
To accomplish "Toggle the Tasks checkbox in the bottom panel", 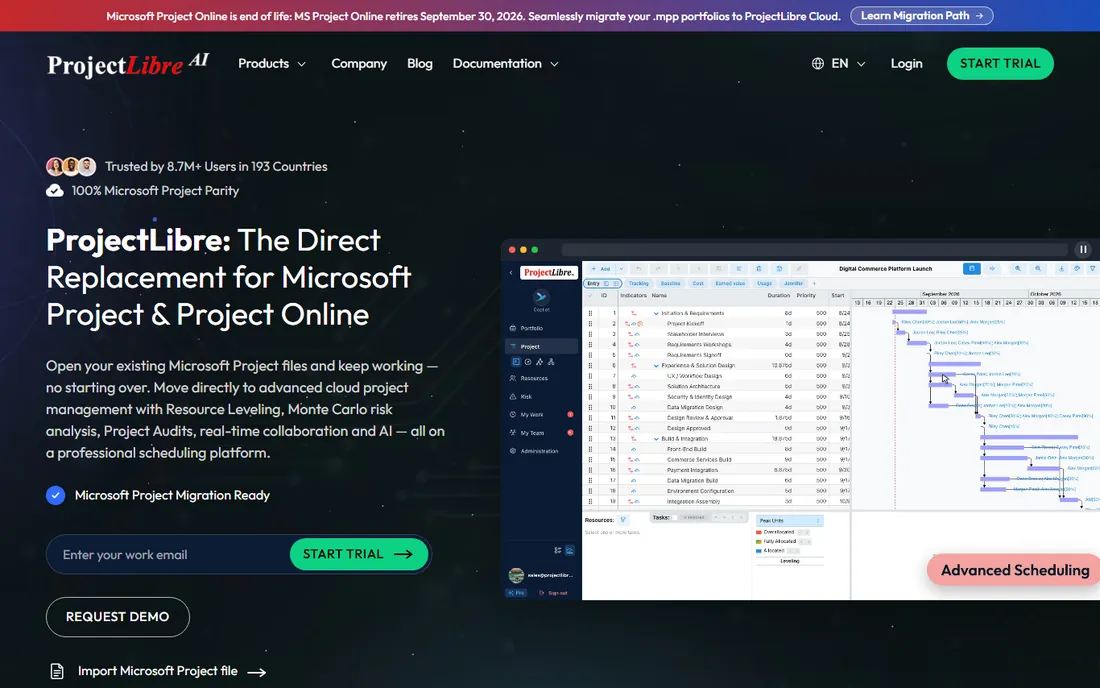I will pyautogui.click(x=675, y=518).
